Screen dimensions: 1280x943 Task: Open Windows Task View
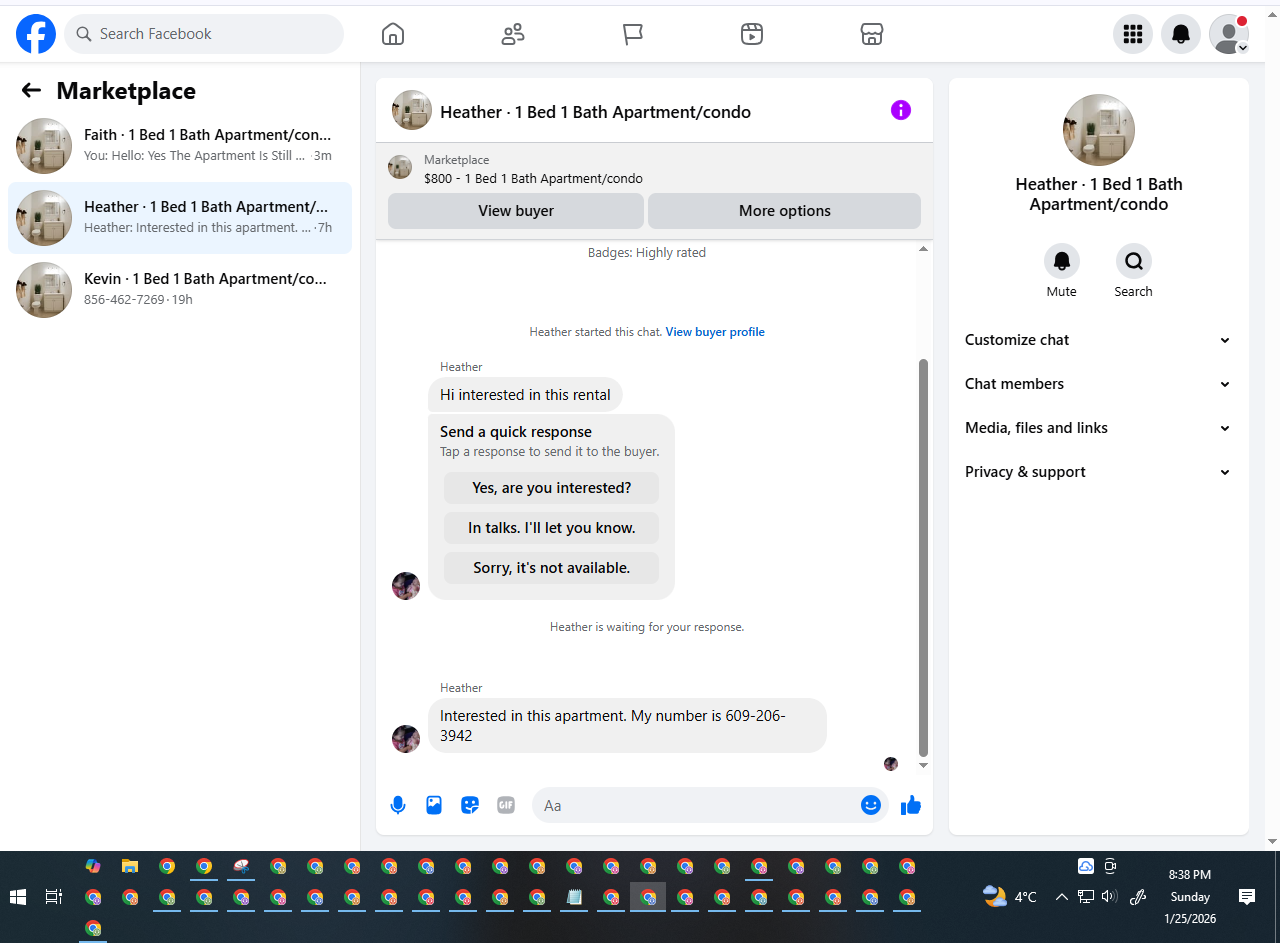coord(54,897)
